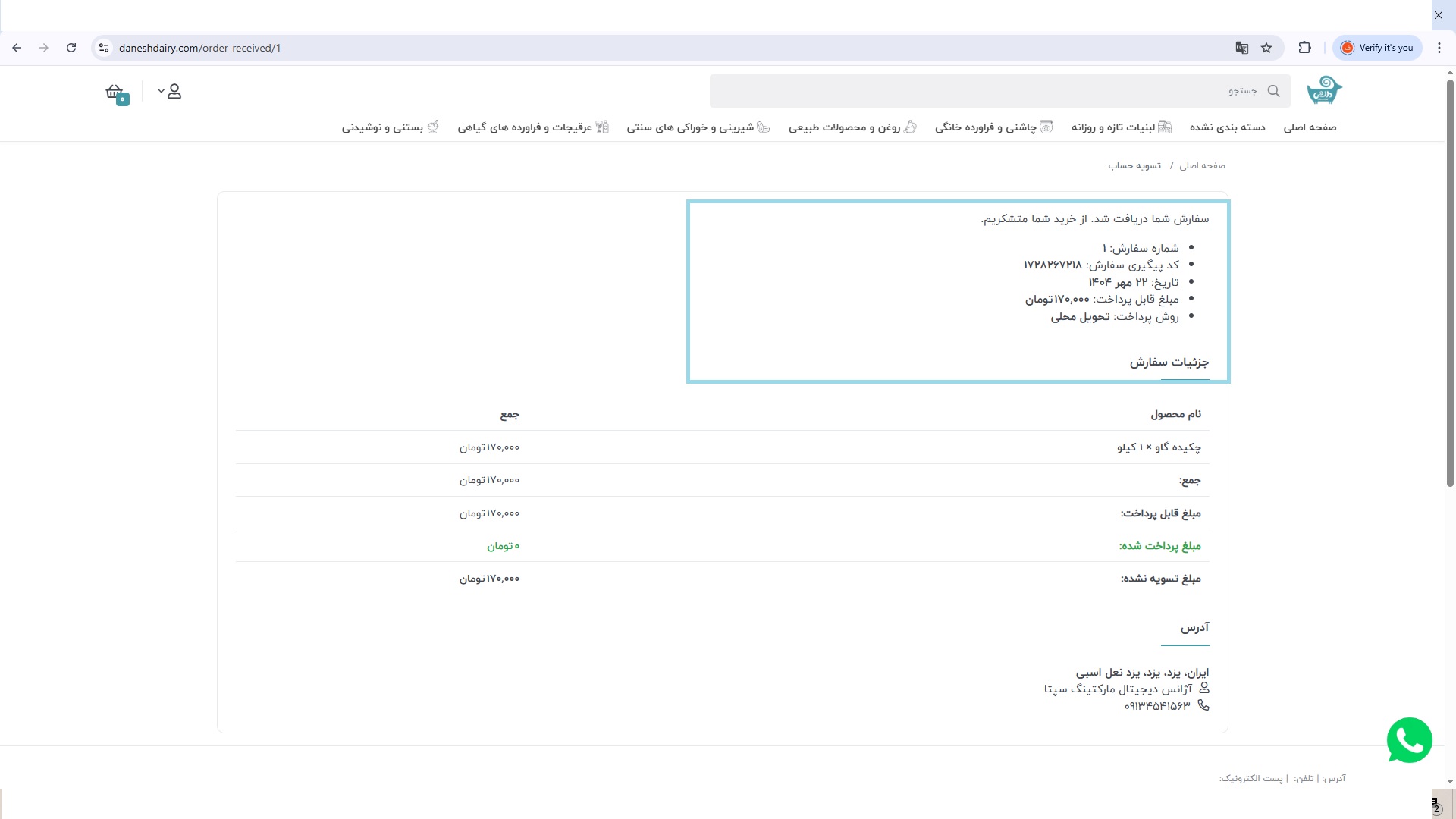Bookmark this page with the star icon

pos(1266,48)
